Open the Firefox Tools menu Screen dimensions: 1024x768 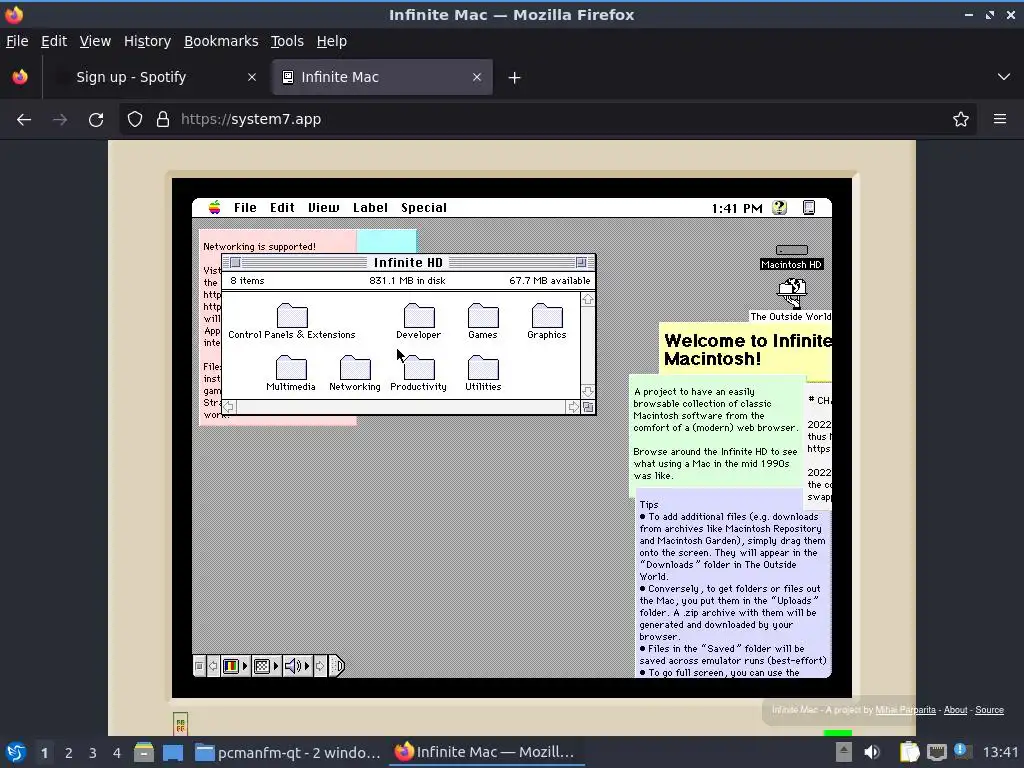pyautogui.click(x=287, y=41)
